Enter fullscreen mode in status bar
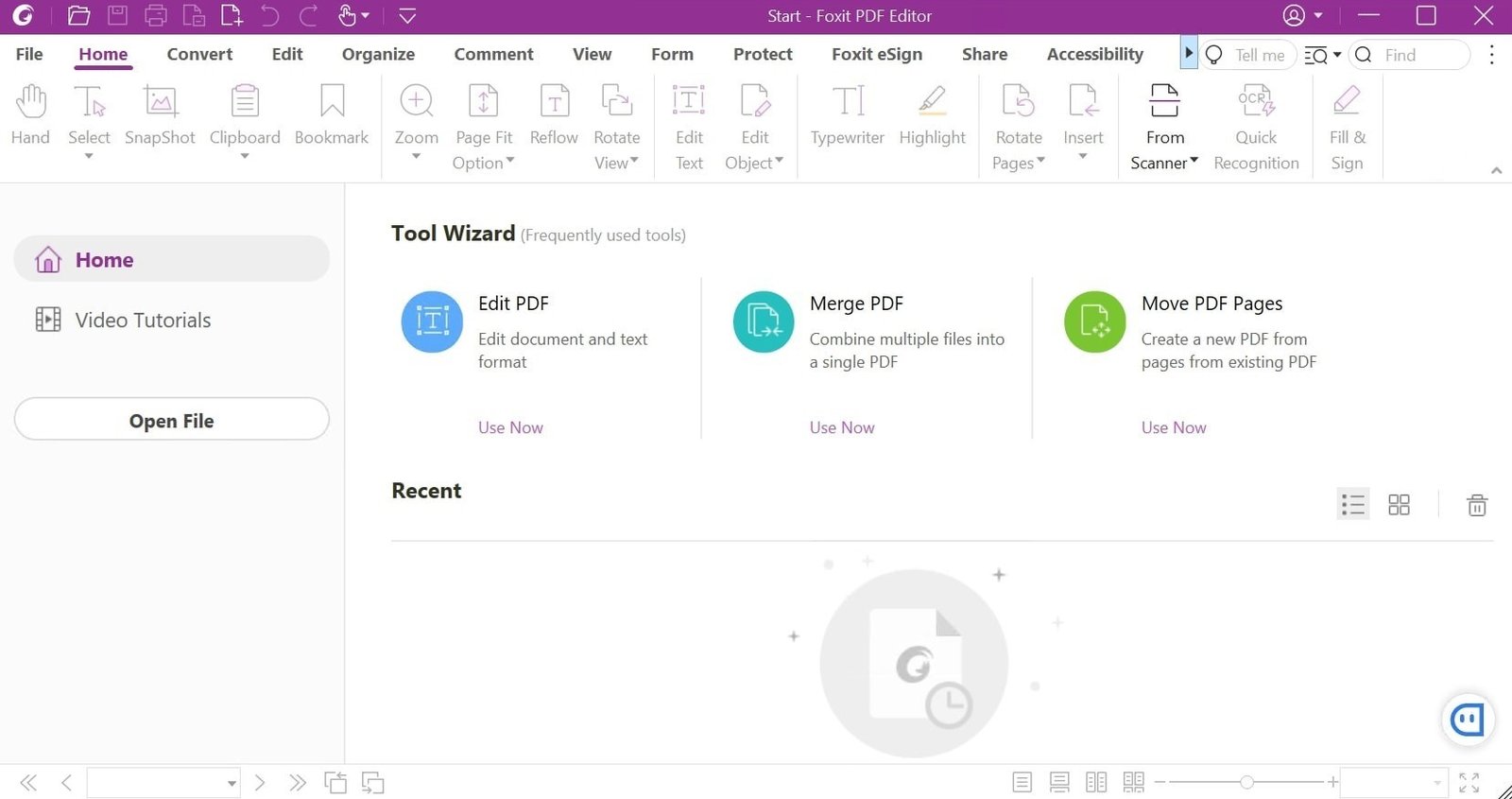Viewport: 1512px width, 799px height. (x=1469, y=783)
